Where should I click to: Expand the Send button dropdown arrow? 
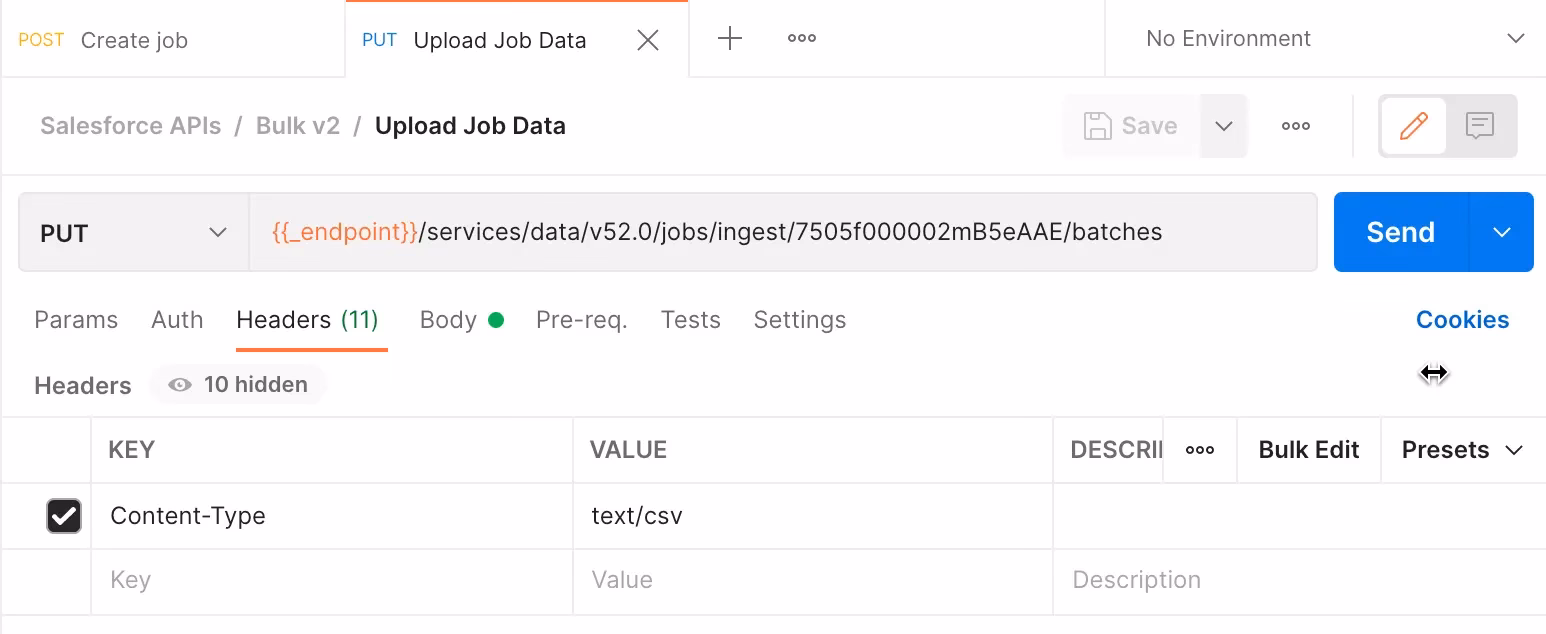click(1500, 231)
